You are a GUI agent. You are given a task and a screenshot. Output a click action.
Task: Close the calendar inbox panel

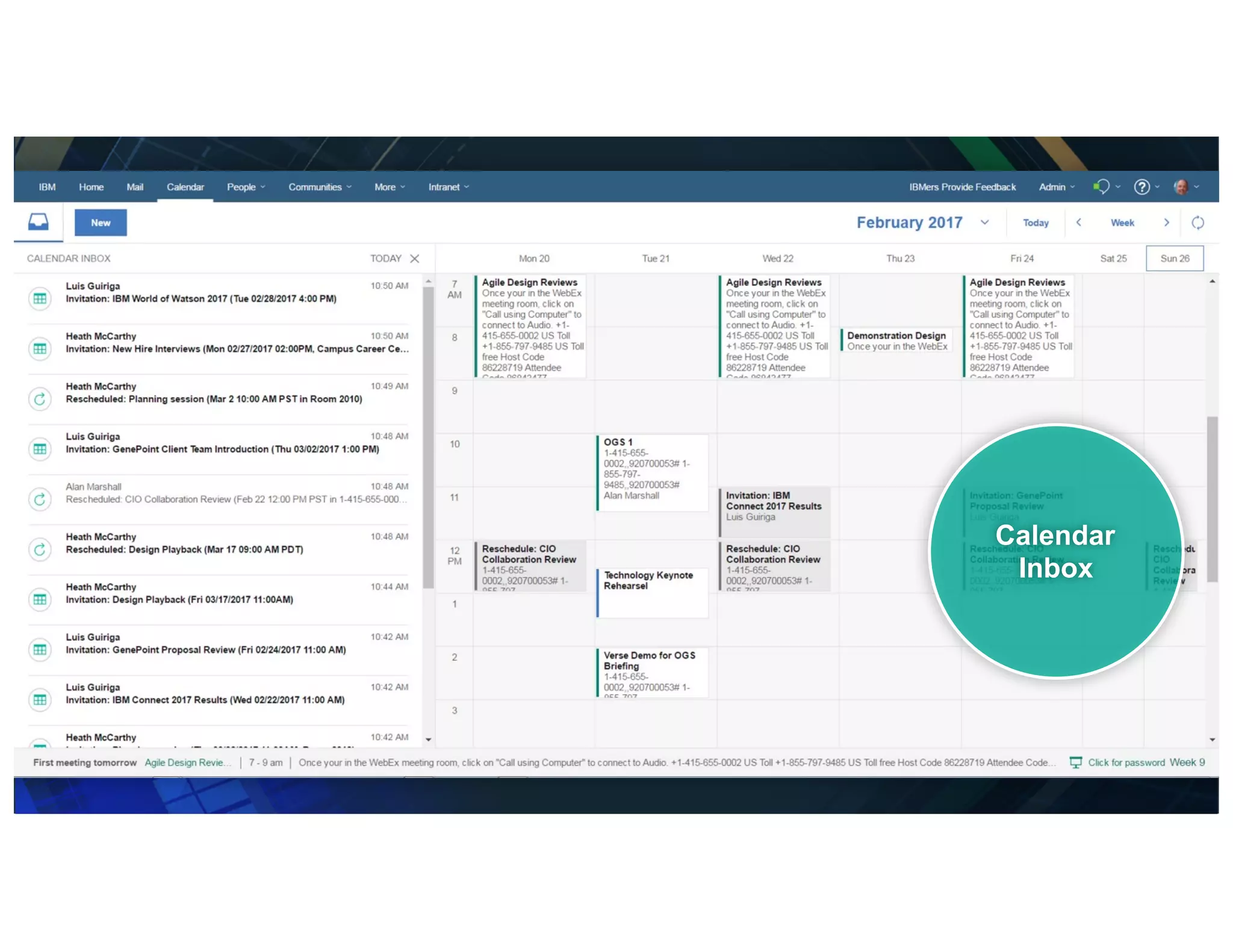[415, 259]
